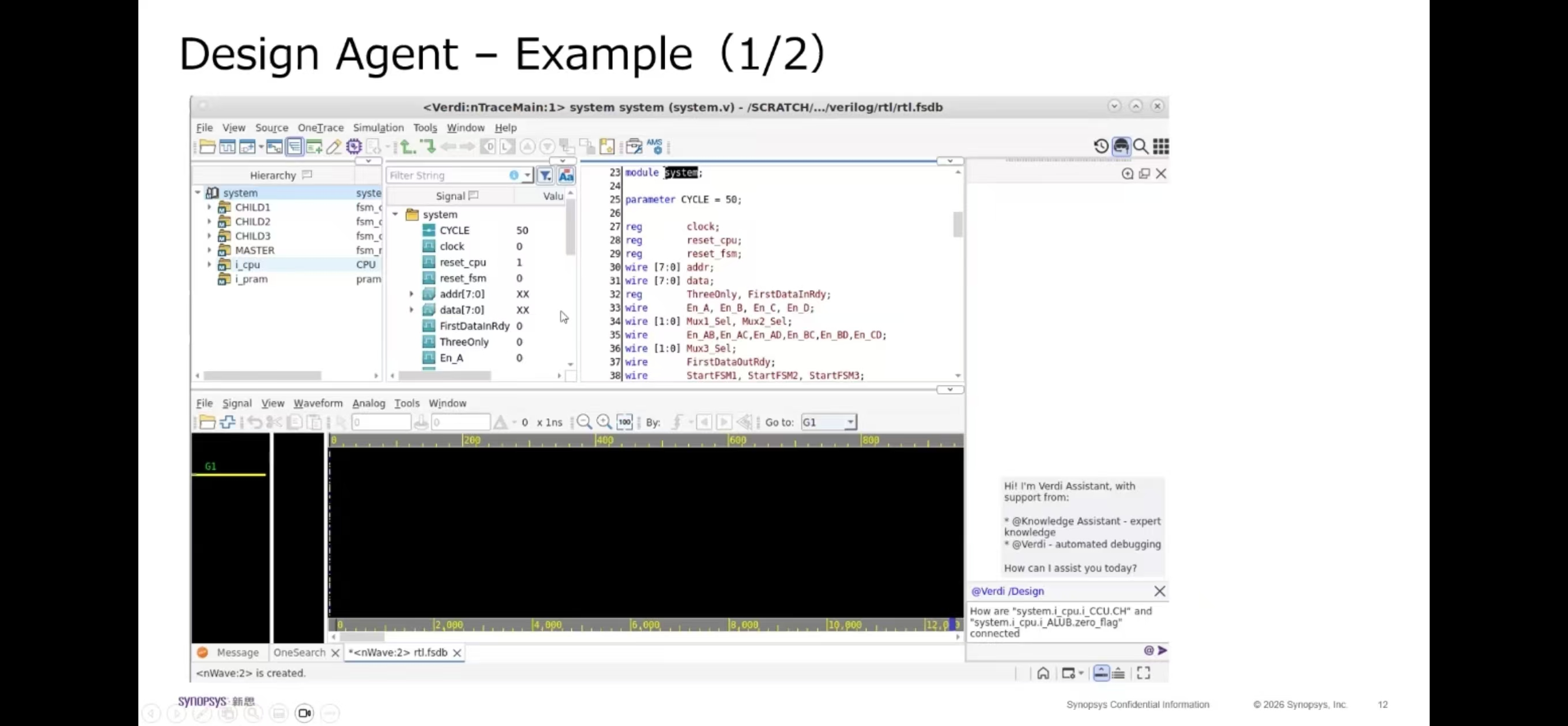Click the Get Signals icon in waveform toolbar
The width and height of the screenshot is (1568, 726).
[x=227, y=422]
